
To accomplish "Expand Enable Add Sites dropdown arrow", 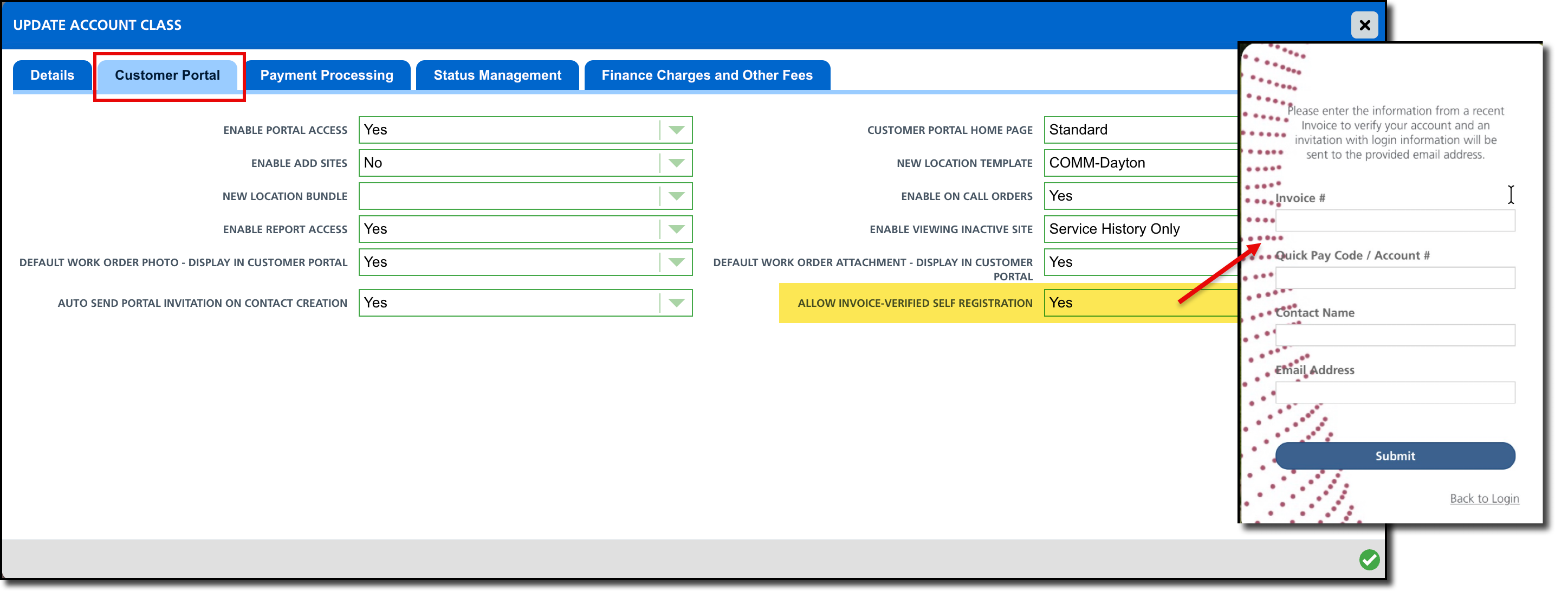I will click(x=676, y=163).
